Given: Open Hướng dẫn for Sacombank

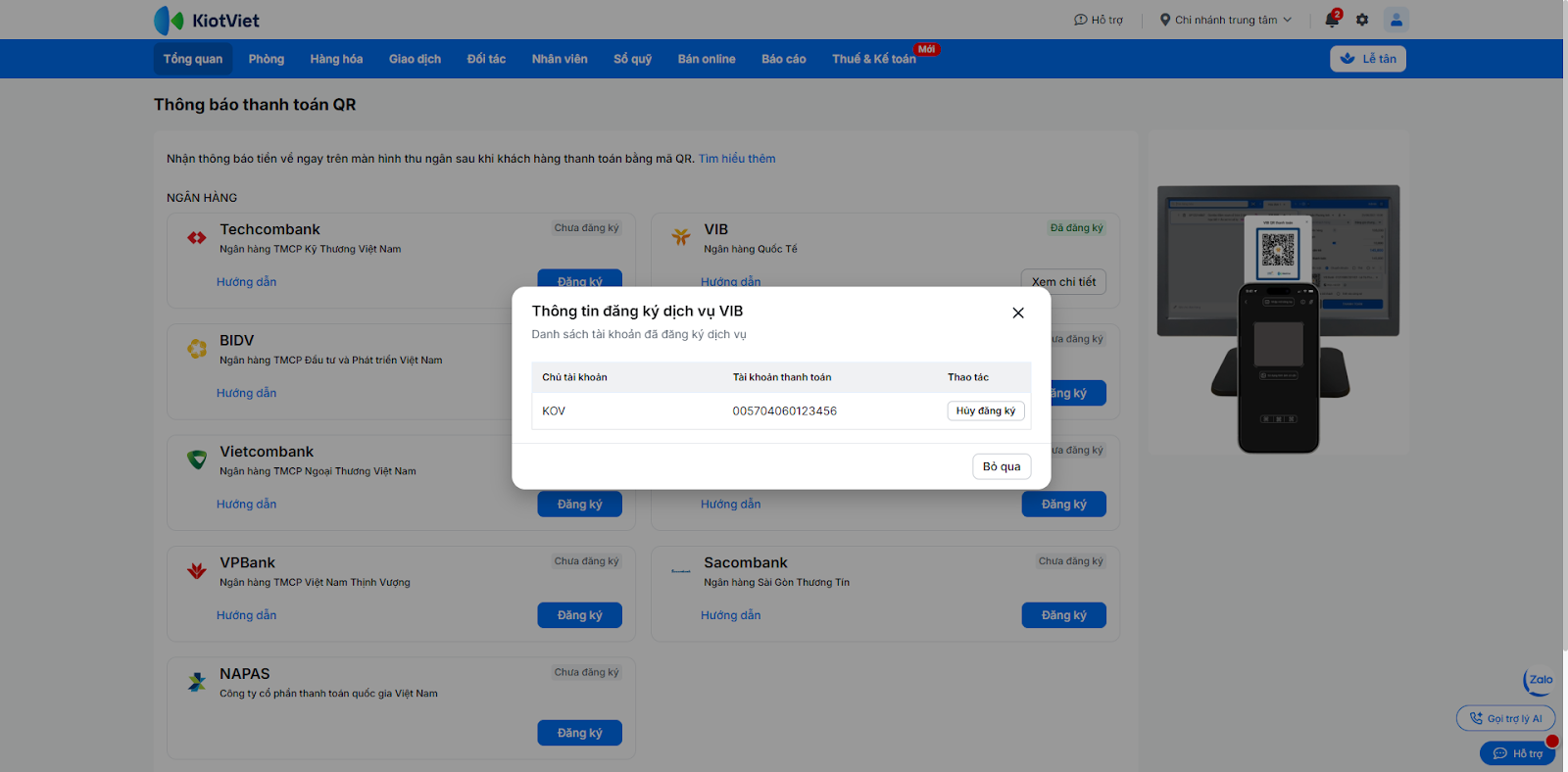Looking at the screenshot, I should click(x=731, y=615).
